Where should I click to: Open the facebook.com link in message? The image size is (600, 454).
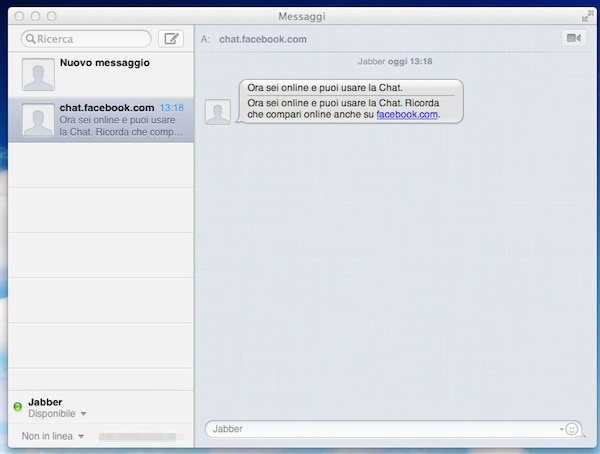click(407, 114)
